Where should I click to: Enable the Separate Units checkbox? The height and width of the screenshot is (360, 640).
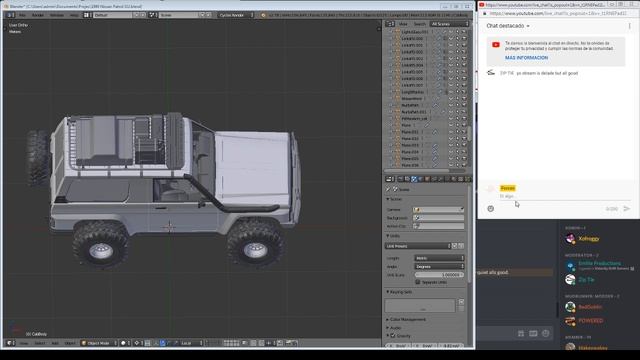[x=418, y=282]
